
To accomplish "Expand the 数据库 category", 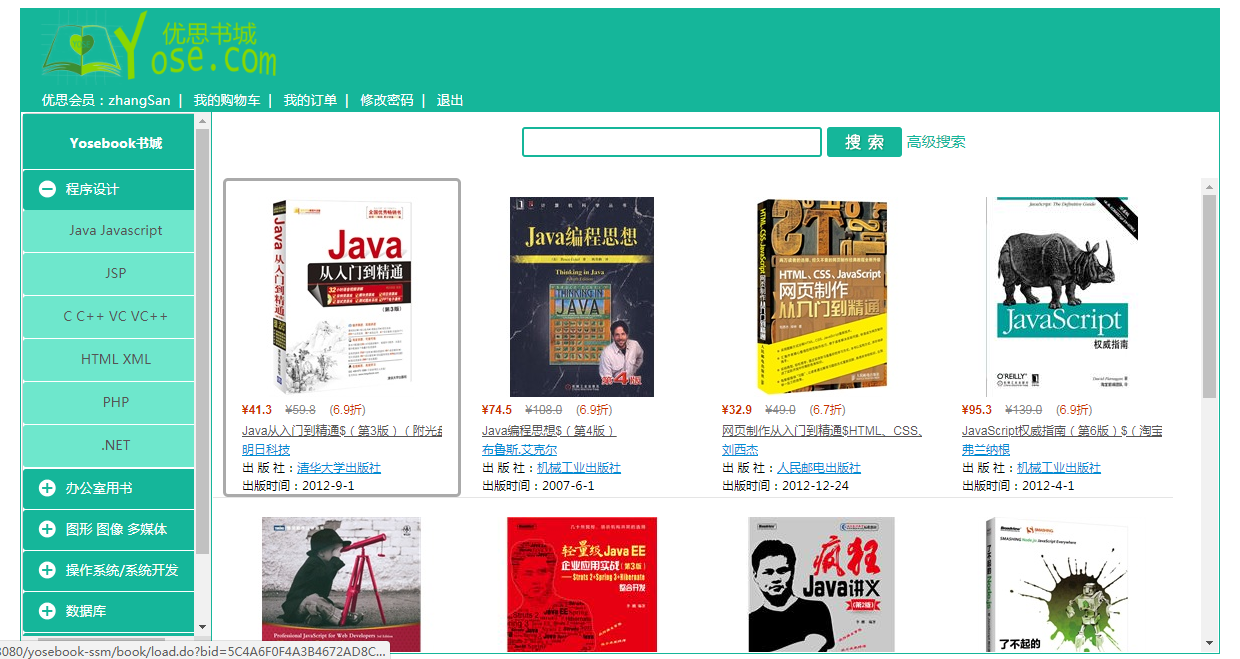I will (108, 611).
